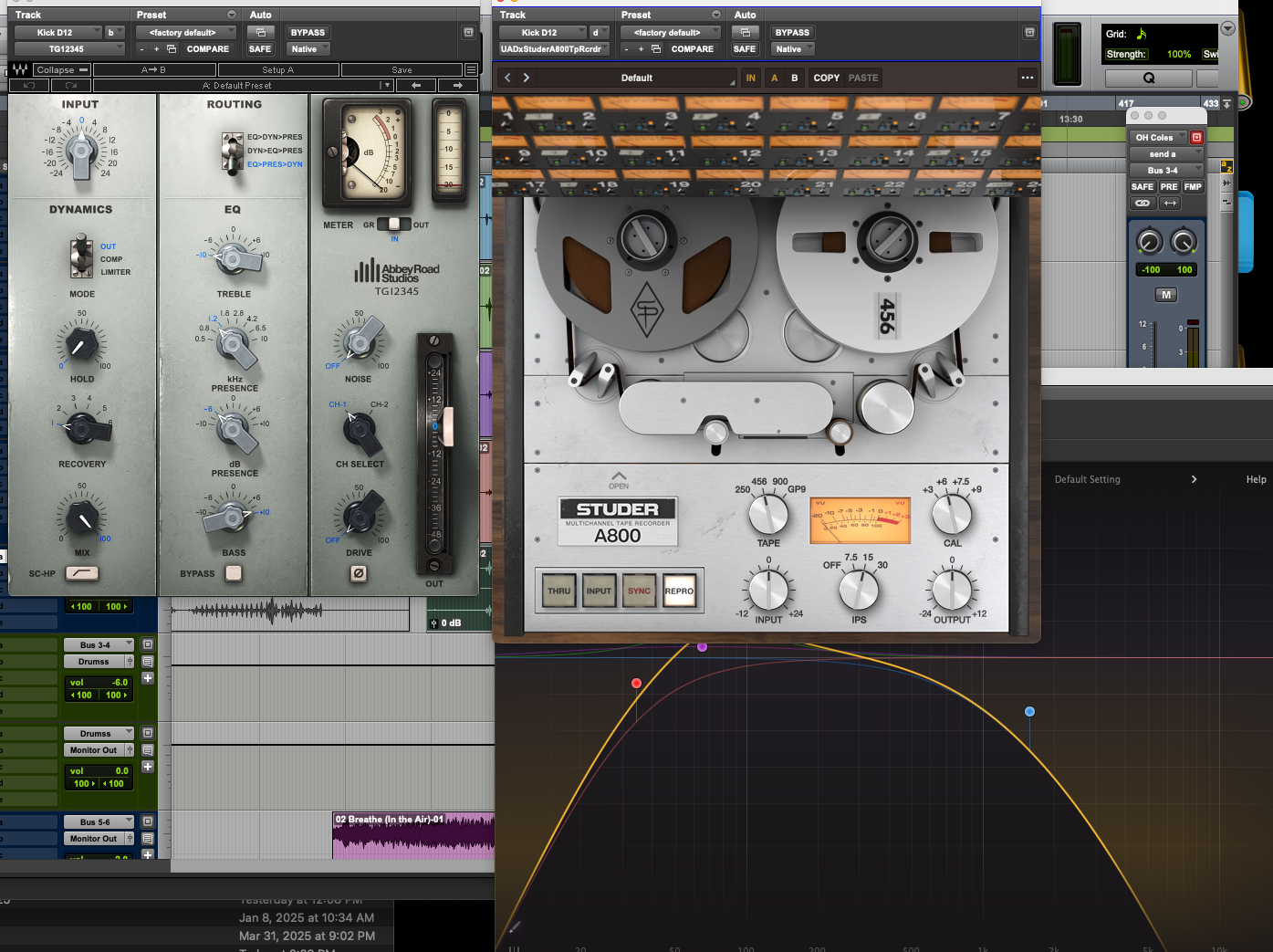Screen dimensions: 1273x952
Task: Click the minus preset button in TG12345 header
Action: [x=142, y=49]
